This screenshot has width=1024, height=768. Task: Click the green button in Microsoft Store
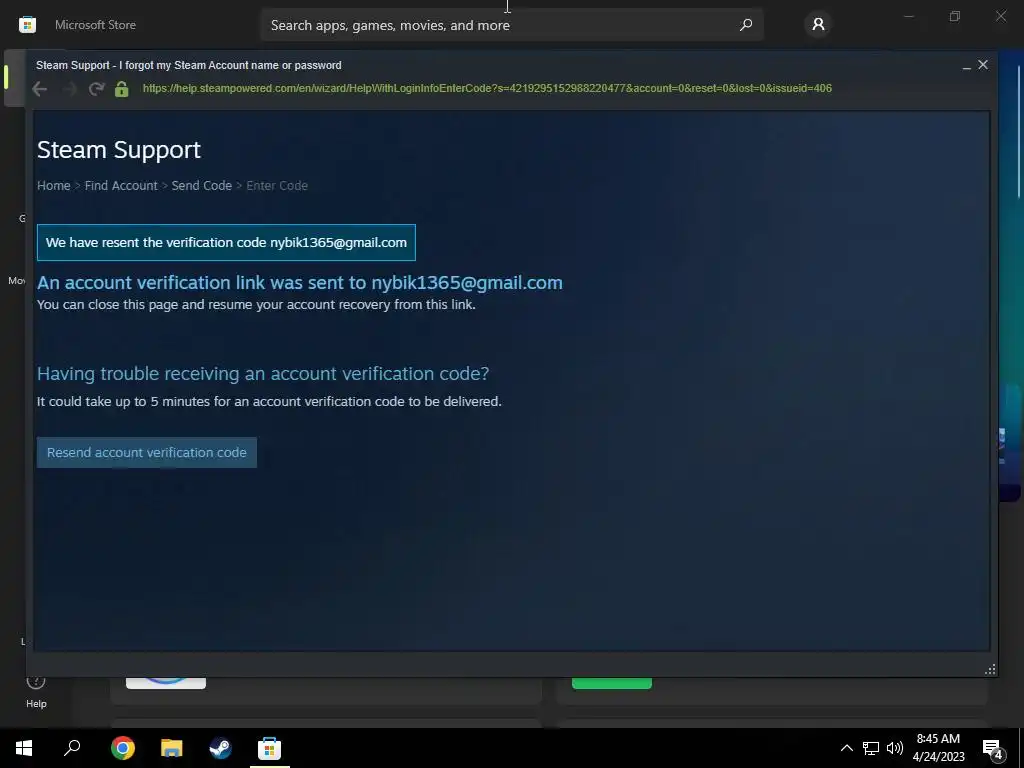click(x=612, y=682)
